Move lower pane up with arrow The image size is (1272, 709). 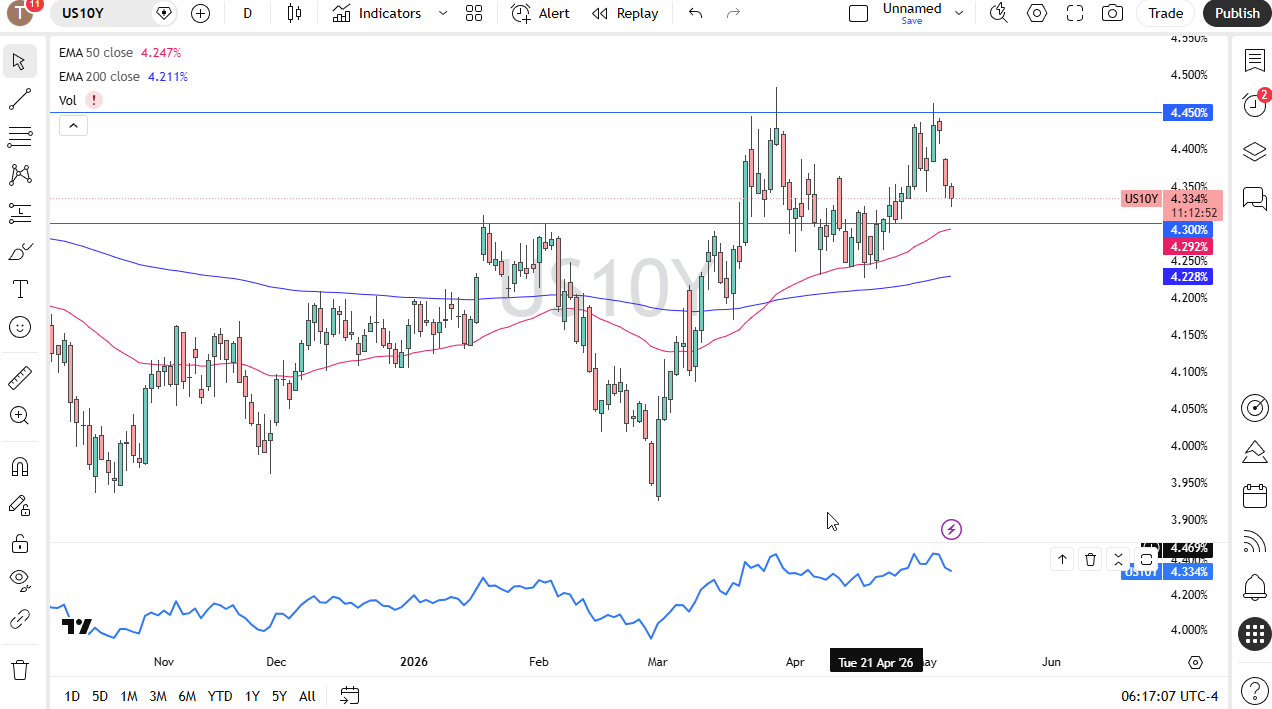(1062, 560)
